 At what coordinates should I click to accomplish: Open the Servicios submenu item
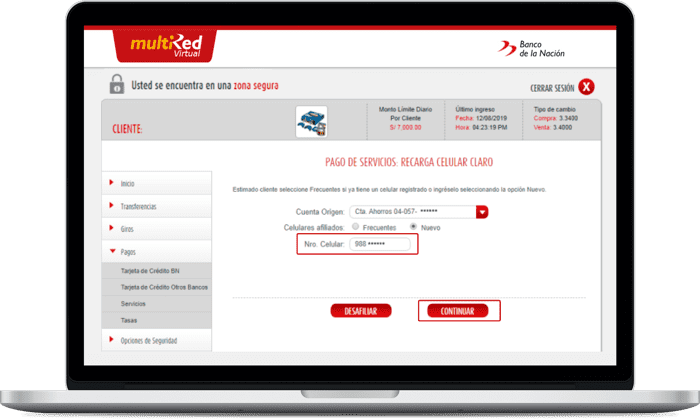[157, 304]
